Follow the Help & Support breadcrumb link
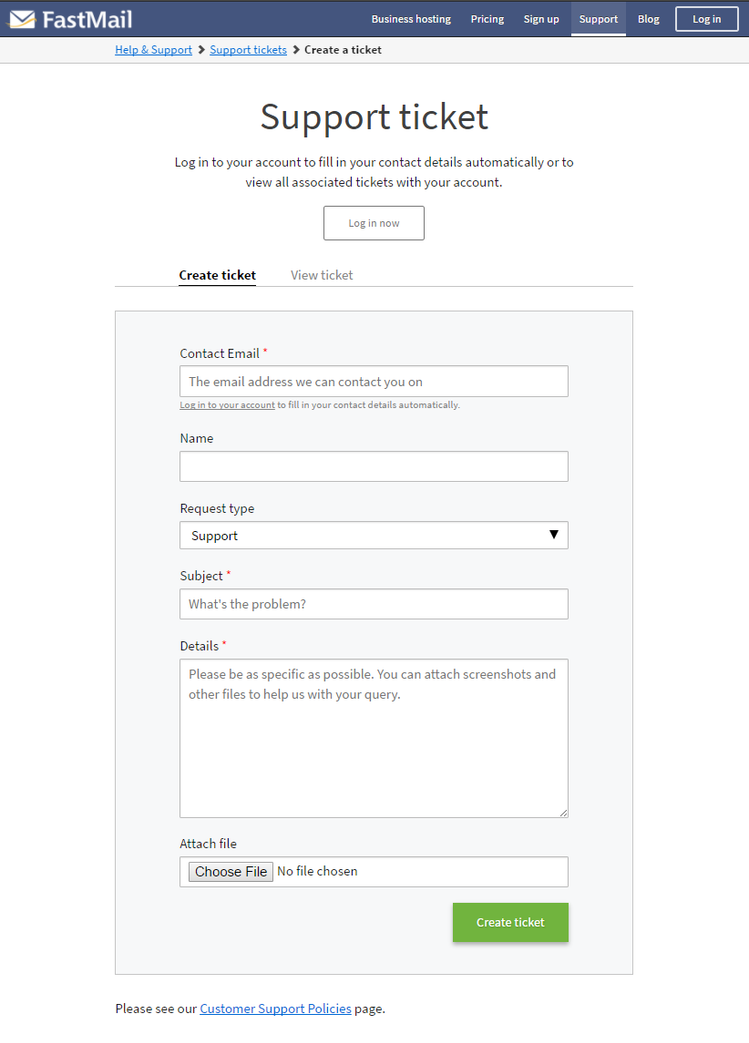The image size is (749, 1043). pos(153,50)
